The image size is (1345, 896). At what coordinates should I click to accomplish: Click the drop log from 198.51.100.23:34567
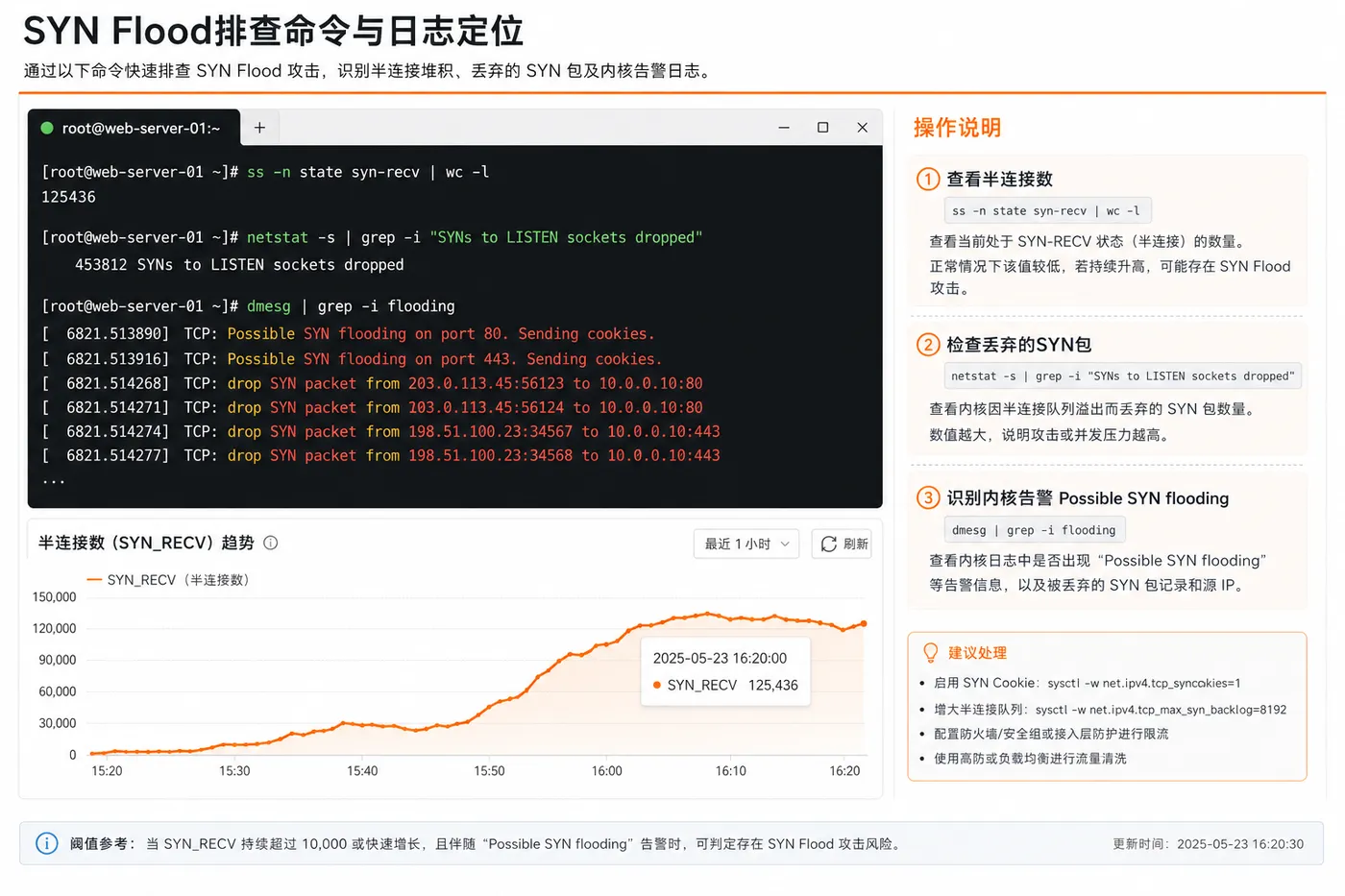click(380, 432)
